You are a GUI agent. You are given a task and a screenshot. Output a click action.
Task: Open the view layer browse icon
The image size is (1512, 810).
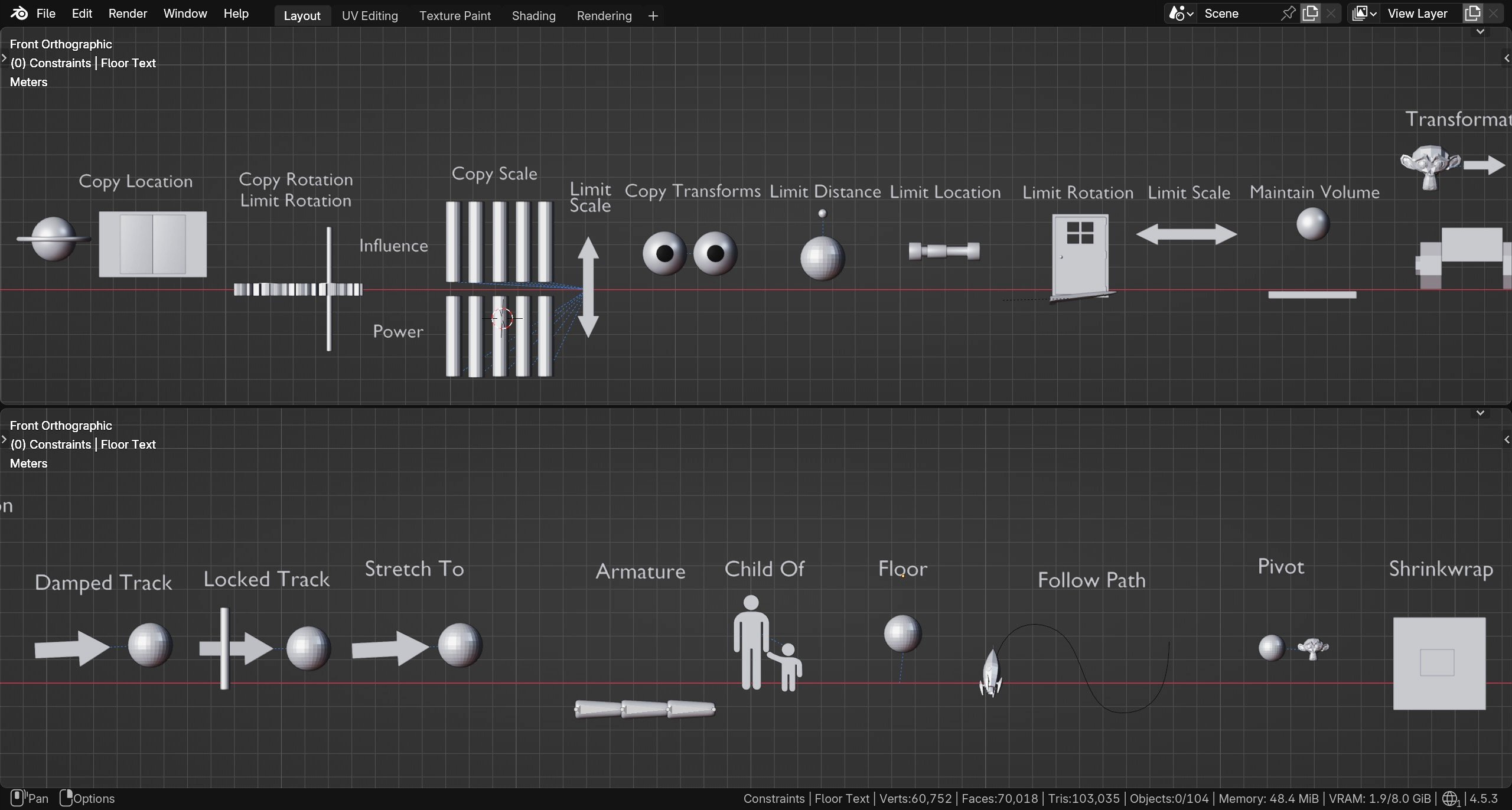point(1364,14)
